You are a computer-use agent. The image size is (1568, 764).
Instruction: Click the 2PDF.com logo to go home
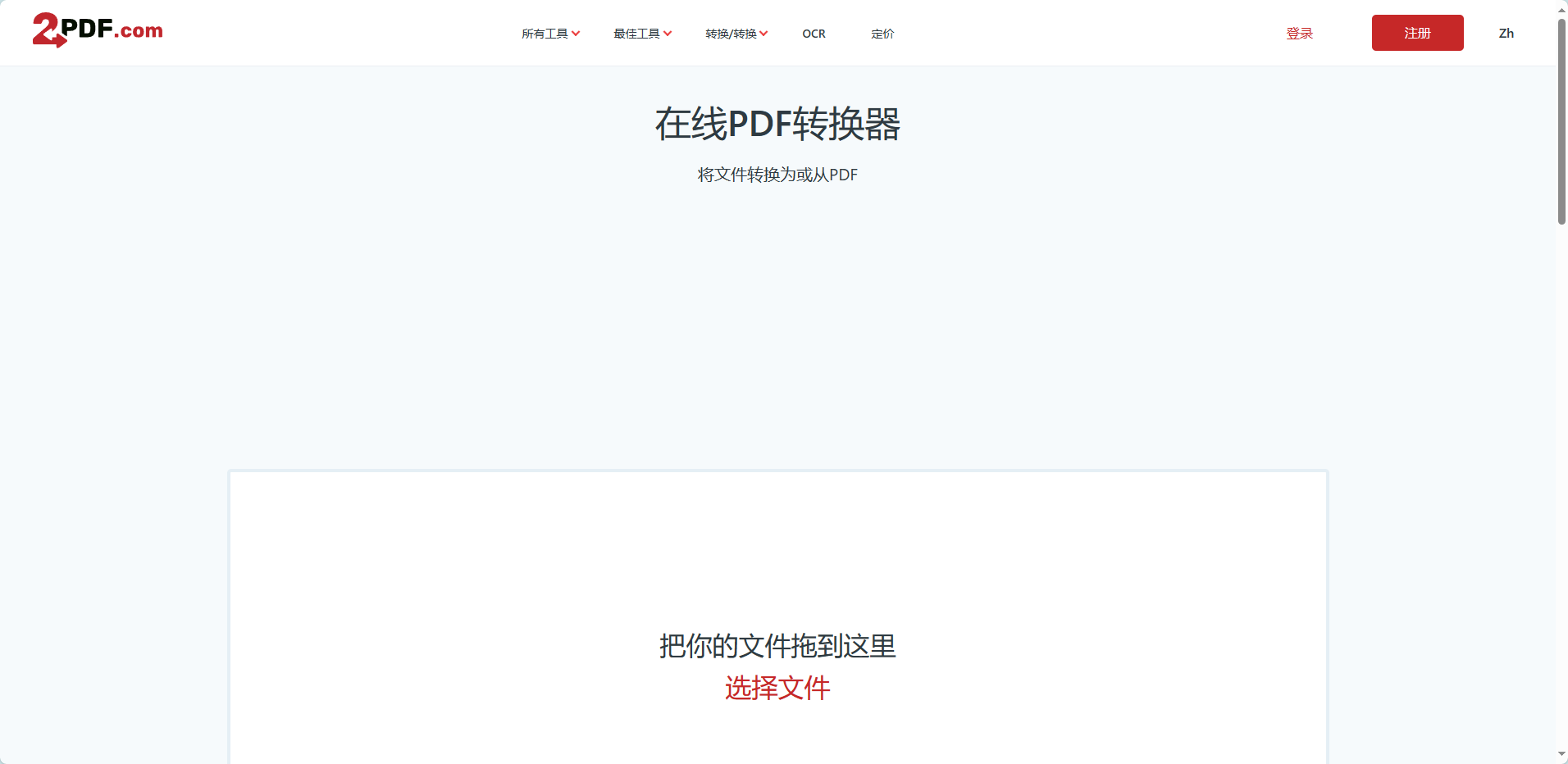point(96,30)
